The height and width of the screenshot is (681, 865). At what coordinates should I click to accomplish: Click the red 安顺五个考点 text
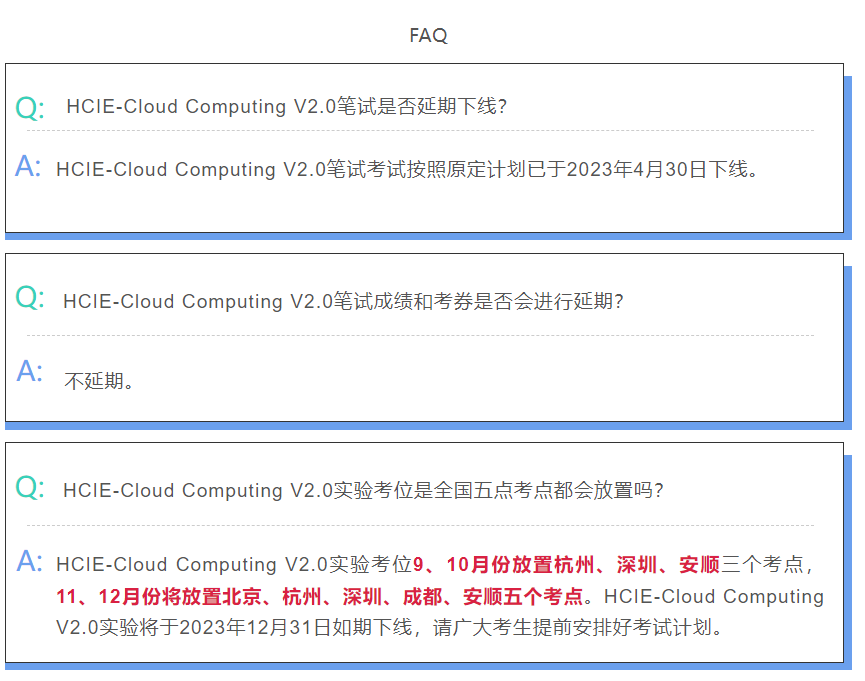click(523, 597)
